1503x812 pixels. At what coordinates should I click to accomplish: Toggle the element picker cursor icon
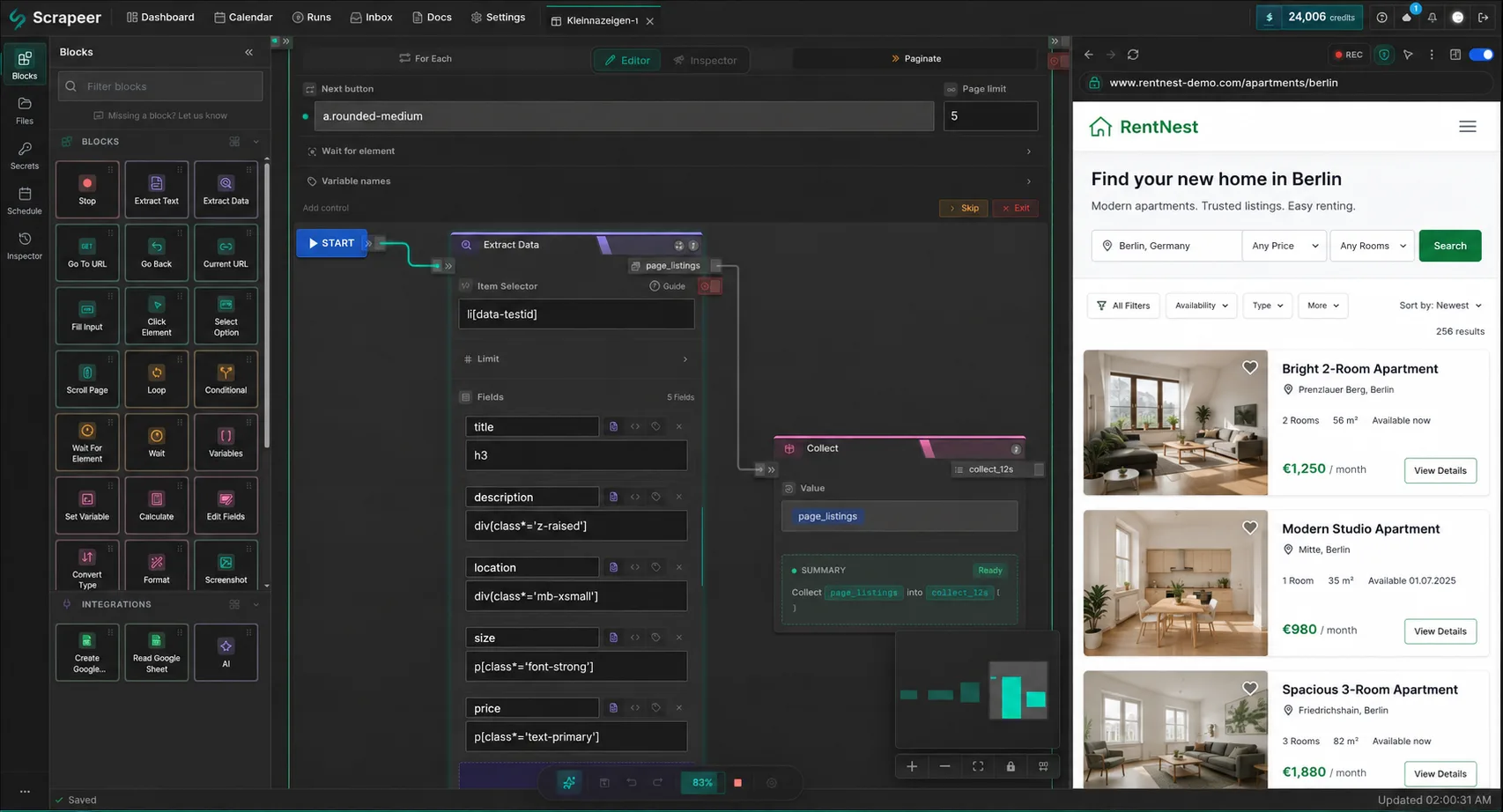(x=1408, y=55)
